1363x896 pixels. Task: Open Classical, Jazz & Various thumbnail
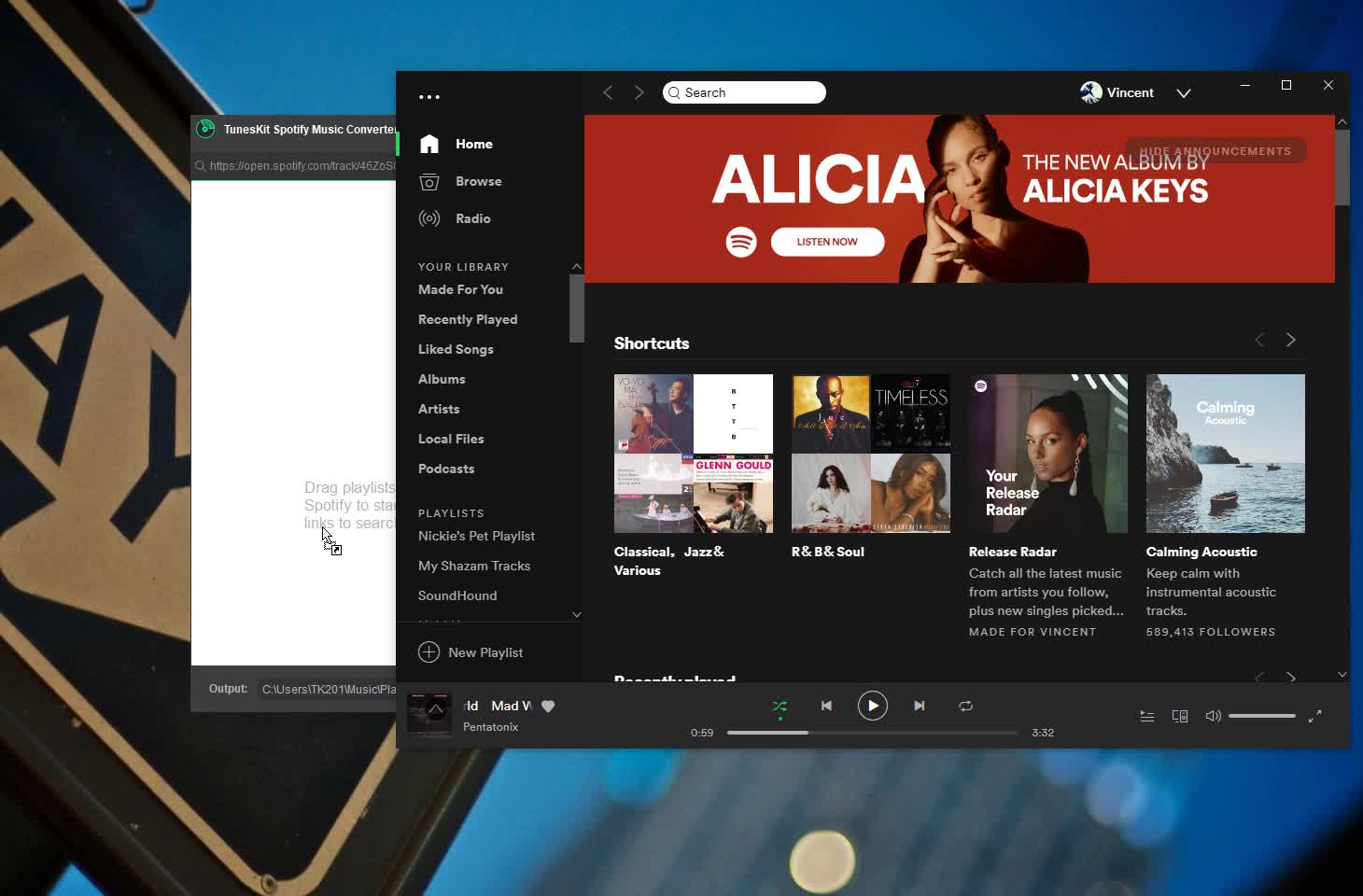click(694, 454)
